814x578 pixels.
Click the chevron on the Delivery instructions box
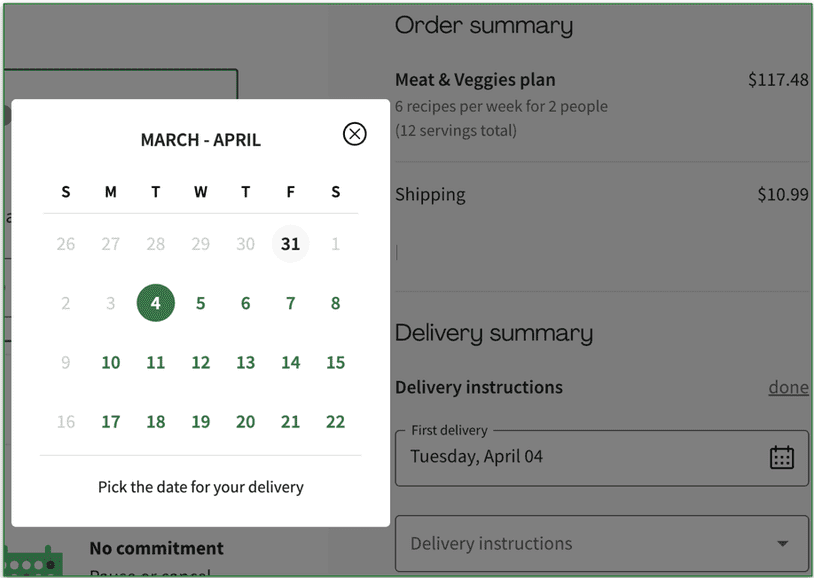pos(783,543)
